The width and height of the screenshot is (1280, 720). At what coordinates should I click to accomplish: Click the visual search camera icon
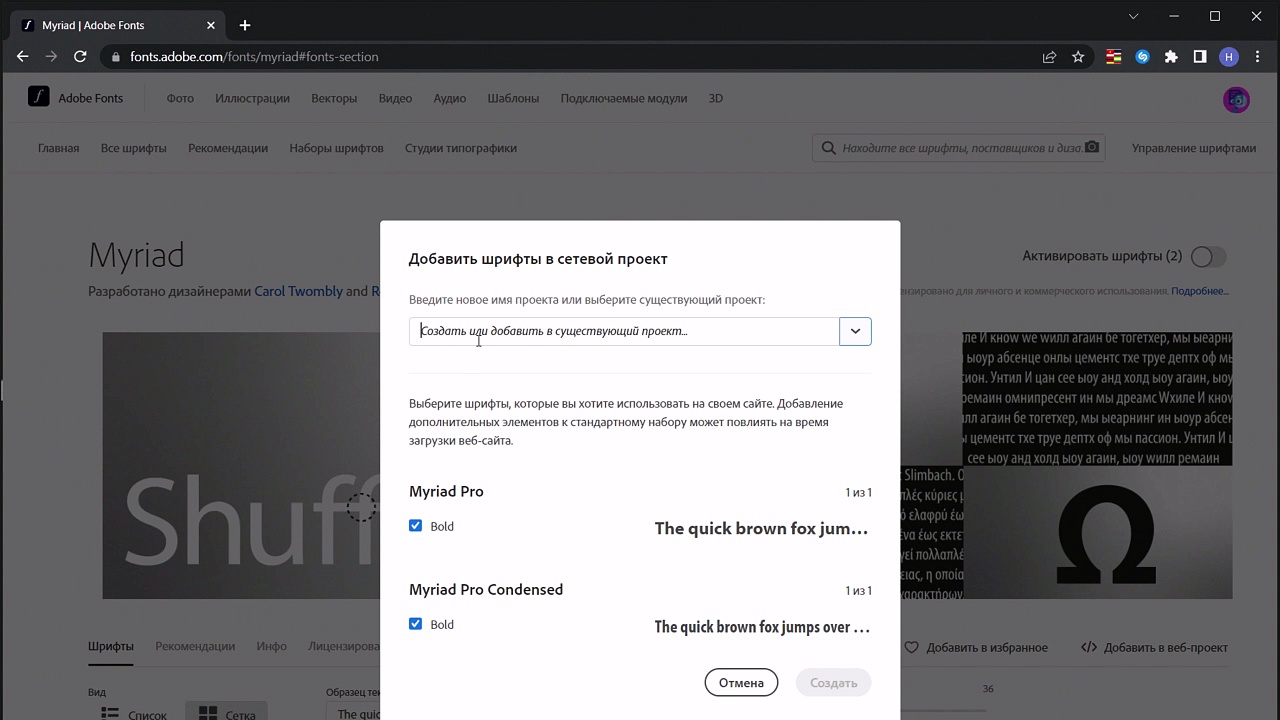(x=1092, y=147)
